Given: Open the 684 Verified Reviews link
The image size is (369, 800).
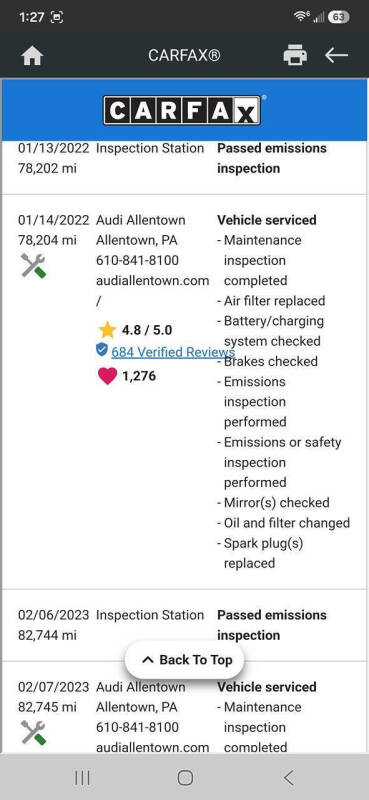Looking at the screenshot, I should tap(173, 352).
